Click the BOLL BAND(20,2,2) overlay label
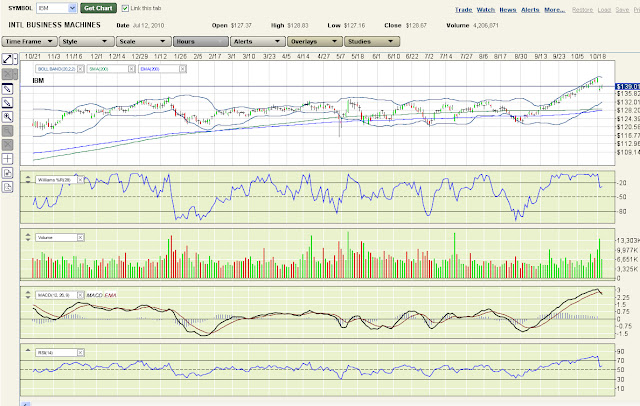The width and height of the screenshot is (640, 406). (x=56, y=69)
